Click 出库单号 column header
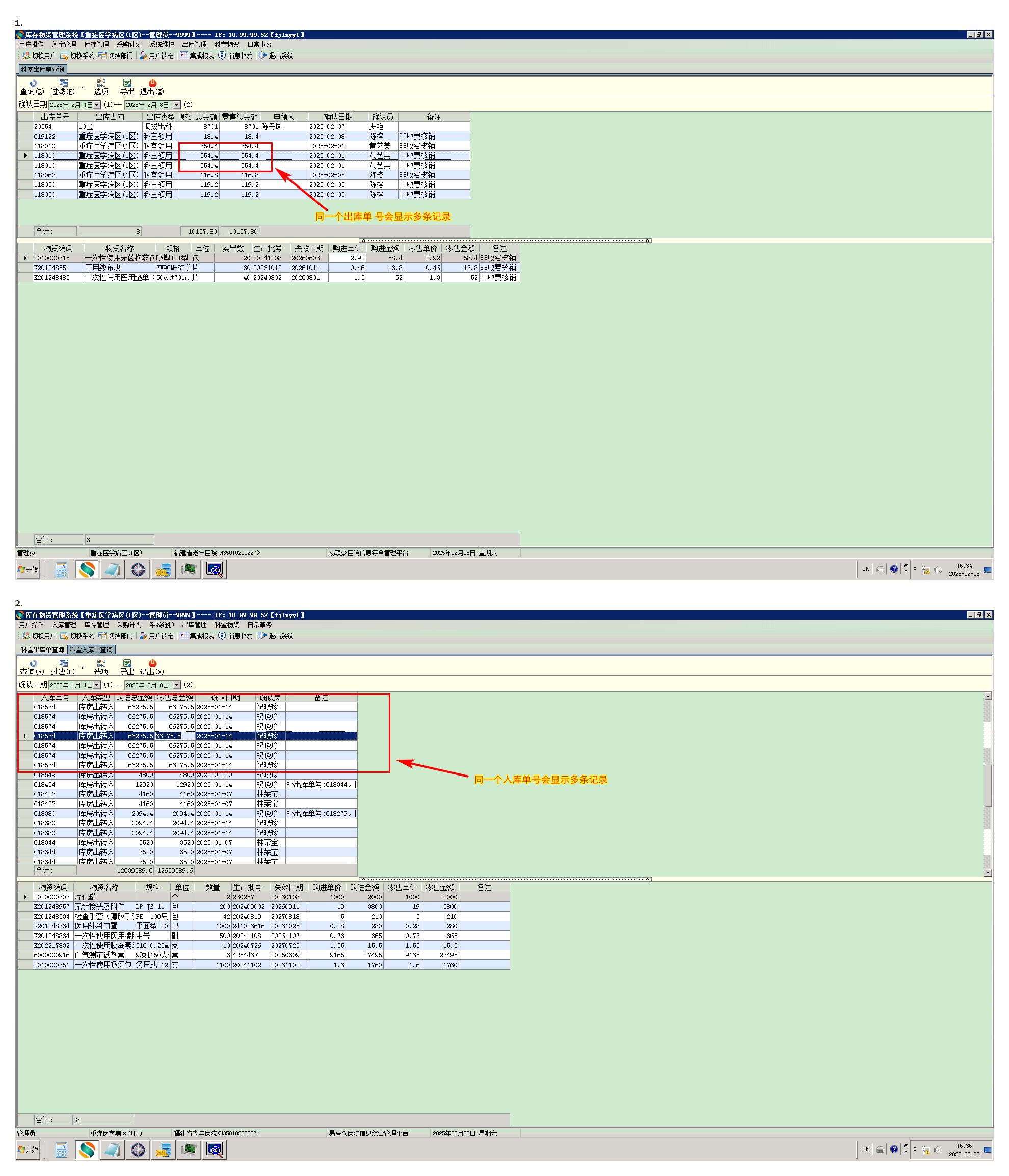This screenshot has width=1009, height=1176. click(x=55, y=117)
